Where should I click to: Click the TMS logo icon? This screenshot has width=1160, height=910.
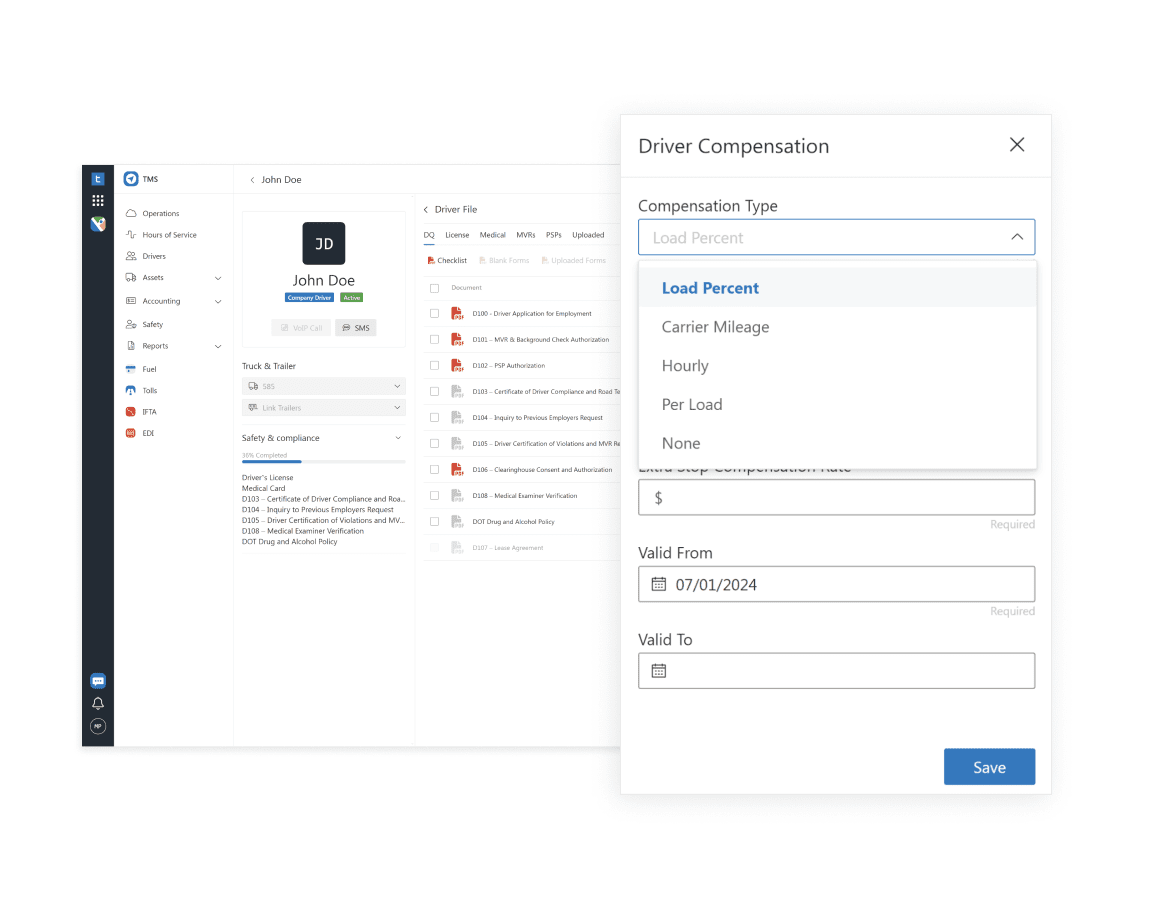click(133, 178)
